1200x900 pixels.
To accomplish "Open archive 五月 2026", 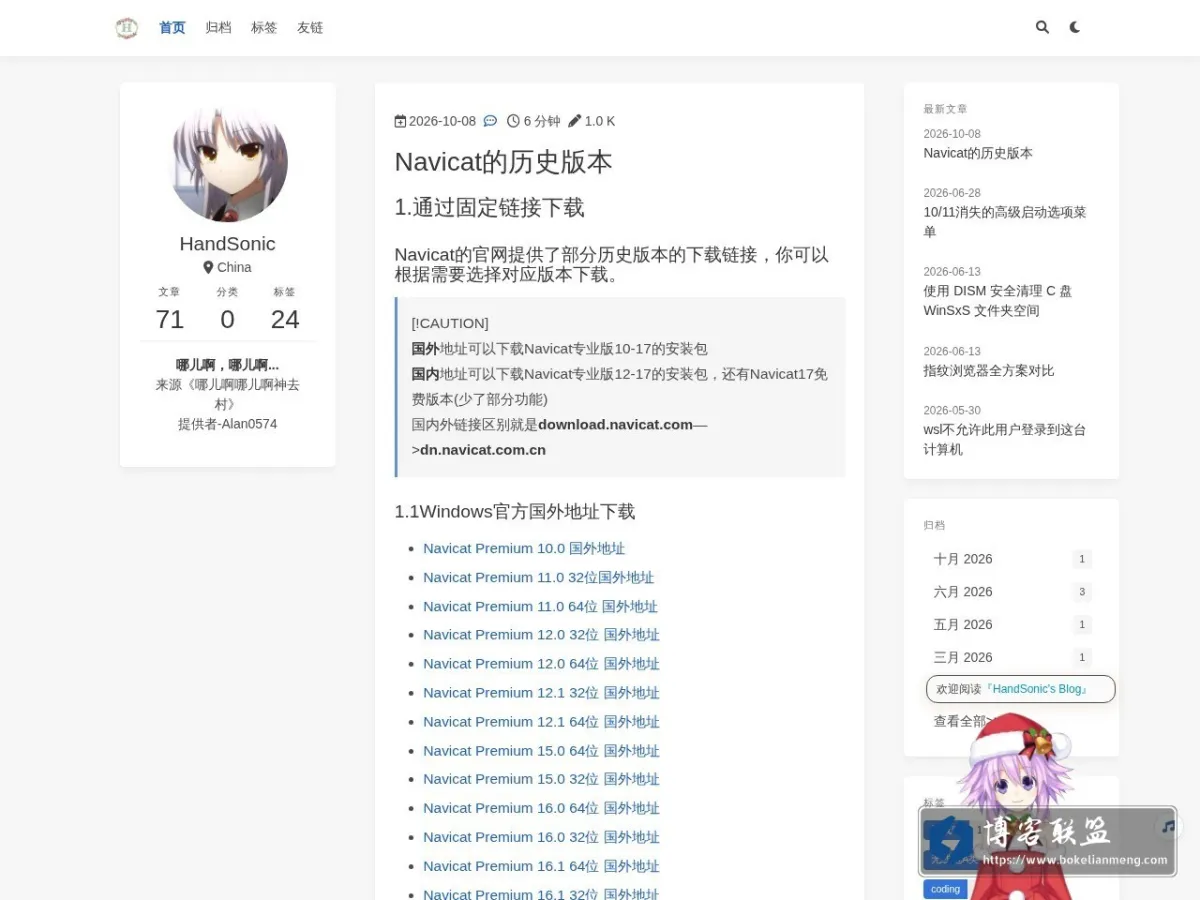I will coord(1011,625).
